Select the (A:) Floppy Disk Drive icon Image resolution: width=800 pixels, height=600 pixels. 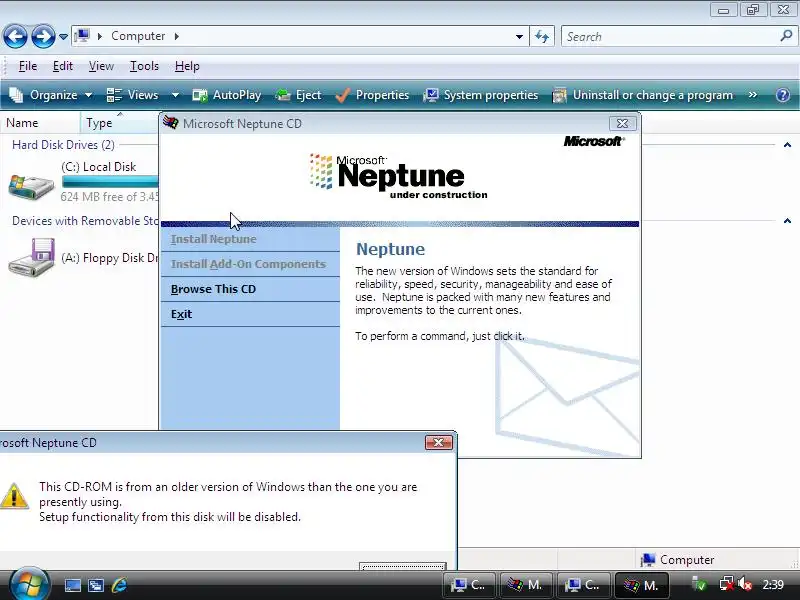point(31,257)
